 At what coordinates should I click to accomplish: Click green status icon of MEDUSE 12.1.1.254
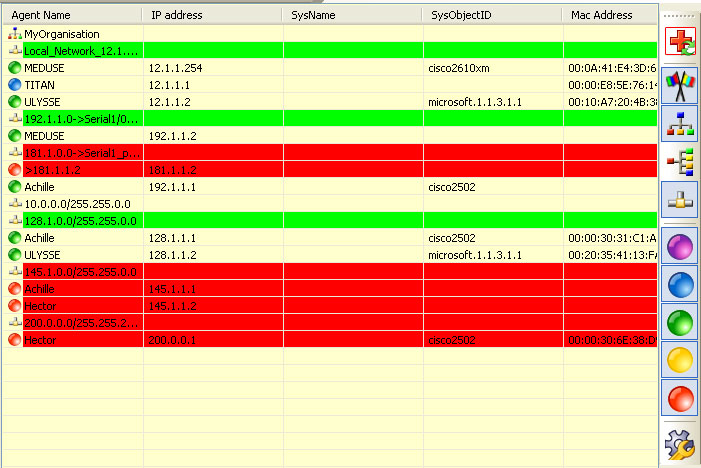[x=15, y=67]
